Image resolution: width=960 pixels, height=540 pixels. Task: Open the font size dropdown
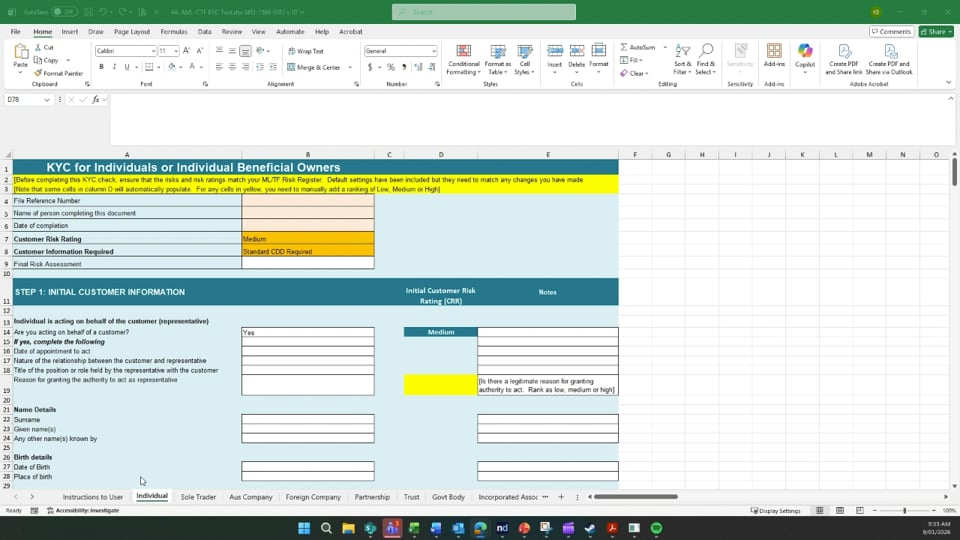[x=176, y=51]
